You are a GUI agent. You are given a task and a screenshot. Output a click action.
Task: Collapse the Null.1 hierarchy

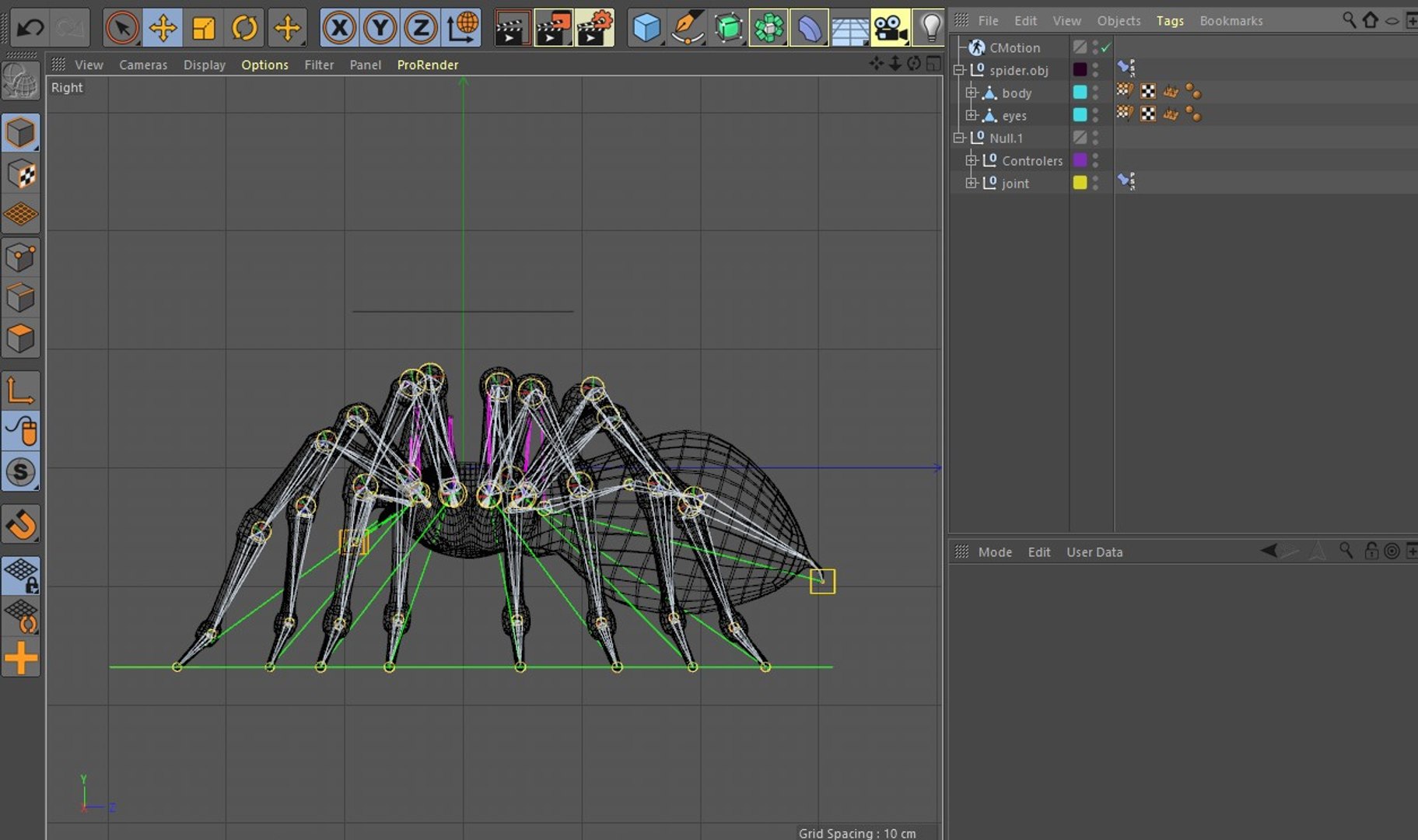click(x=959, y=138)
